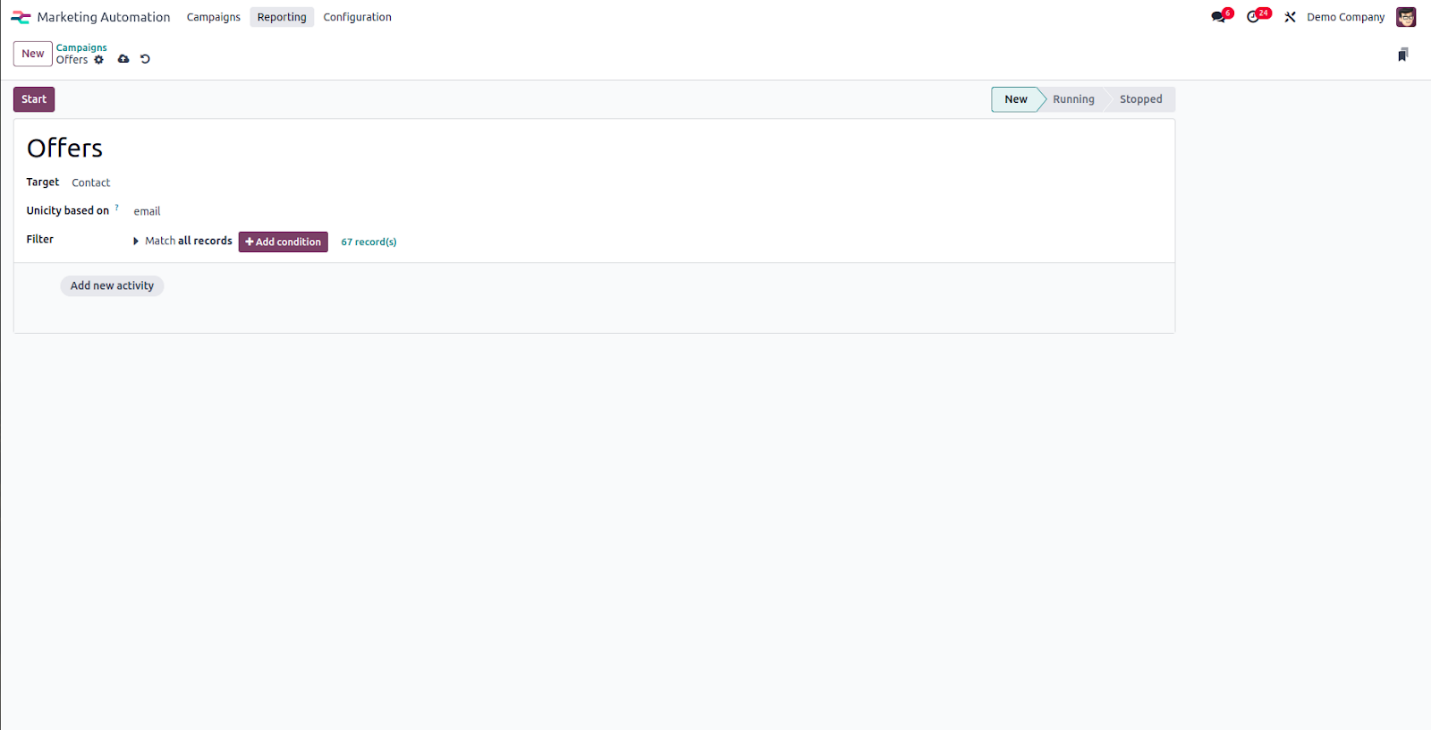Click the bookmark icon at right

1403,55
